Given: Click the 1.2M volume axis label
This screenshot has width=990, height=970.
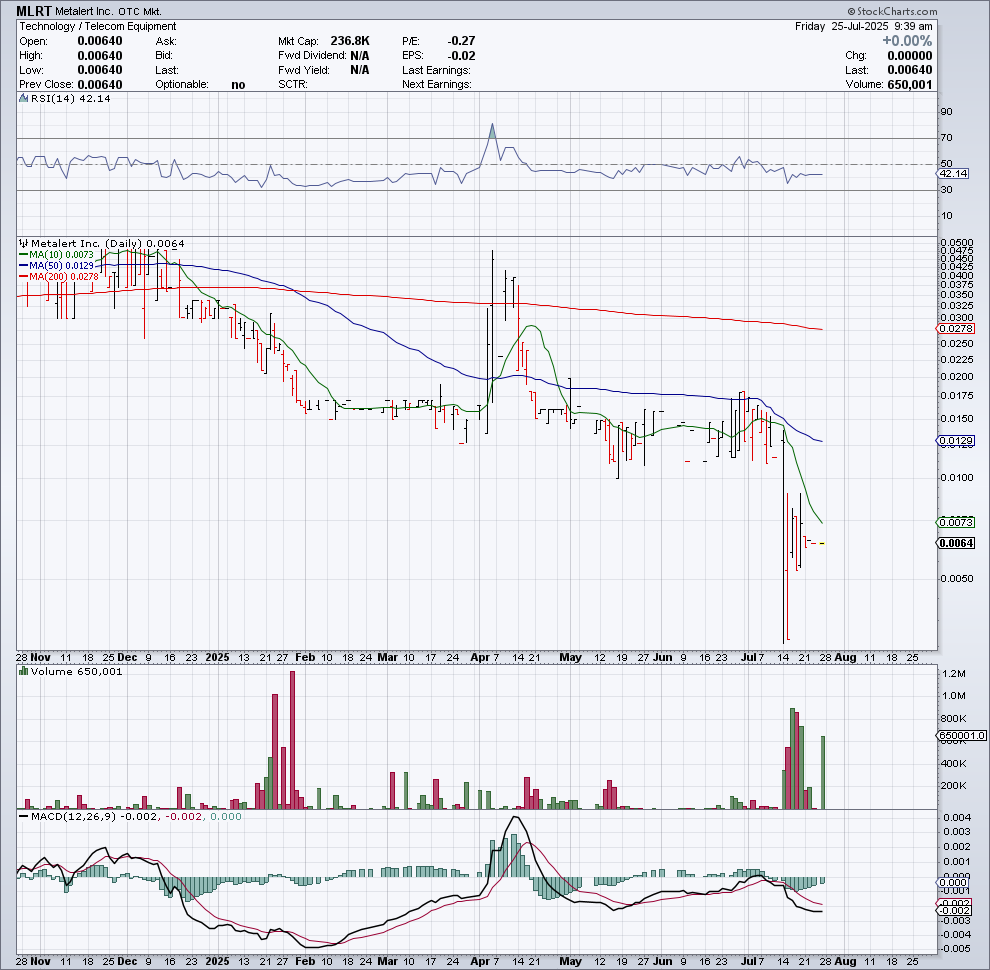Looking at the screenshot, I should click(954, 674).
